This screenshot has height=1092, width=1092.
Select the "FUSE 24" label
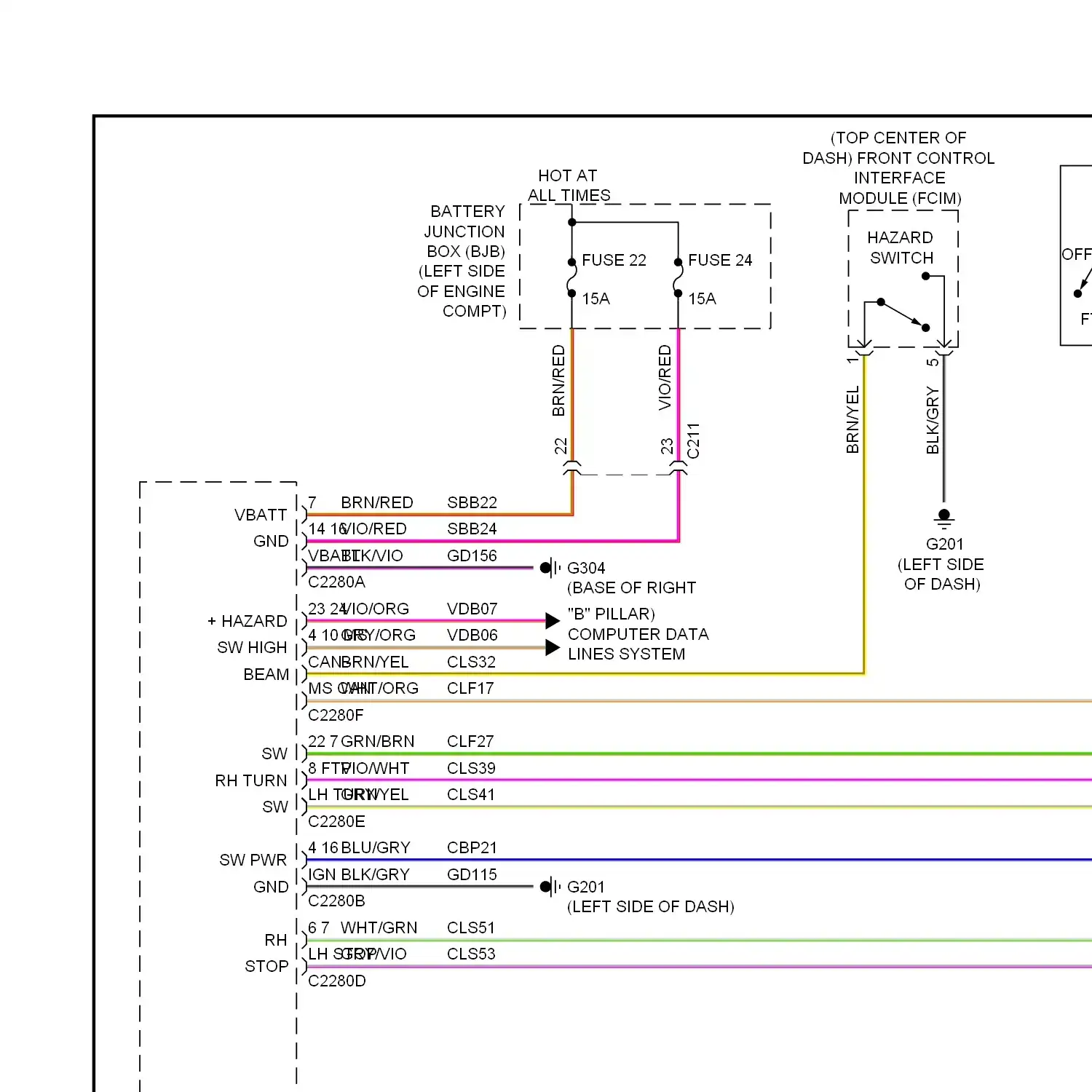(x=720, y=260)
